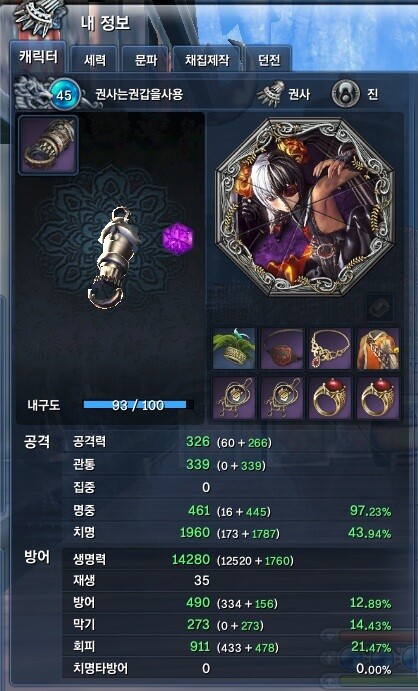This screenshot has width=418, height=691.
Task: Click the purple hexagon gem socket
Action: tap(178, 239)
